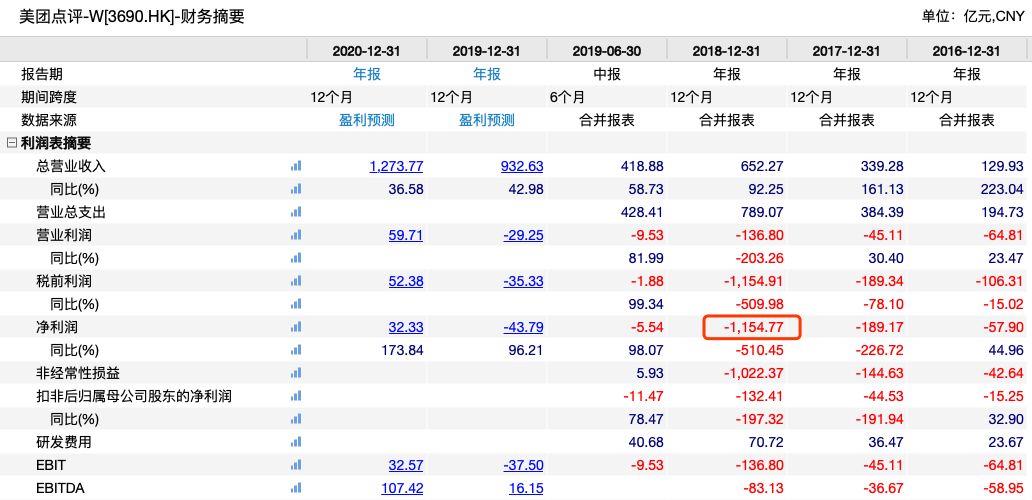1032x500 pixels.
Task: Click chart icon in EBIT row
Action: [295, 465]
